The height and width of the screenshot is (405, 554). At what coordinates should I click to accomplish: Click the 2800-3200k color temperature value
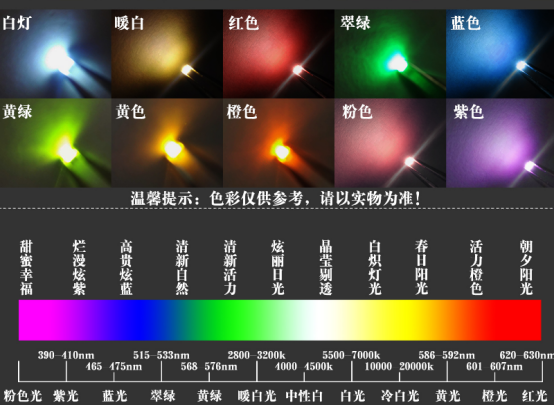pyautogui.click(x=257, y=355)
